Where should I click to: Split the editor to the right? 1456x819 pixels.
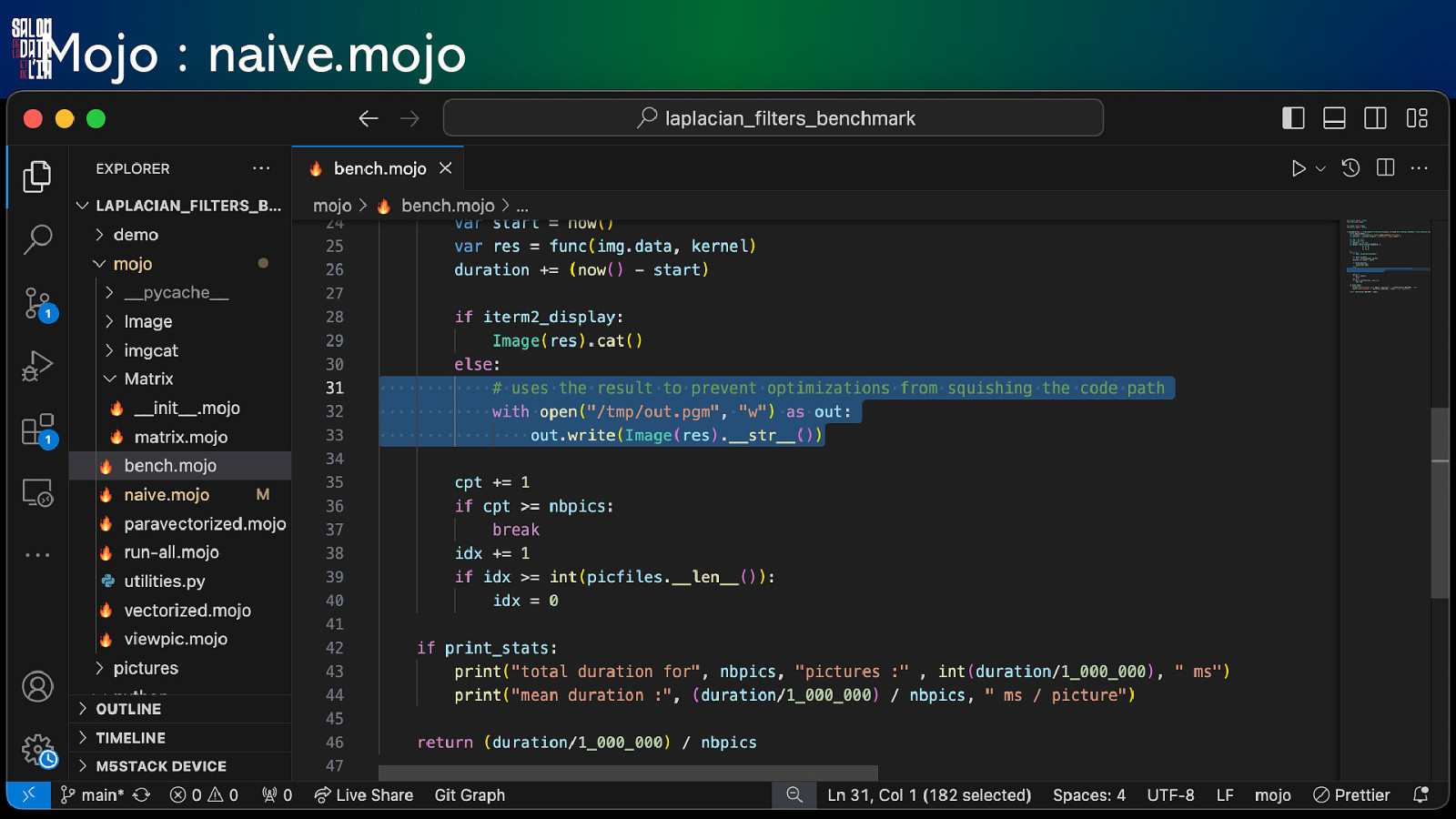pos(1385,168)
